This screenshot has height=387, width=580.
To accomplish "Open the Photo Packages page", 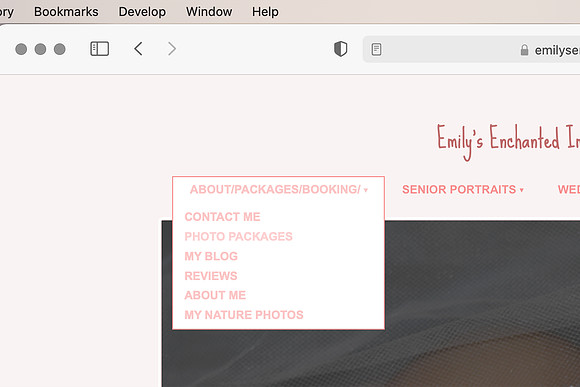I will (239, 236).
